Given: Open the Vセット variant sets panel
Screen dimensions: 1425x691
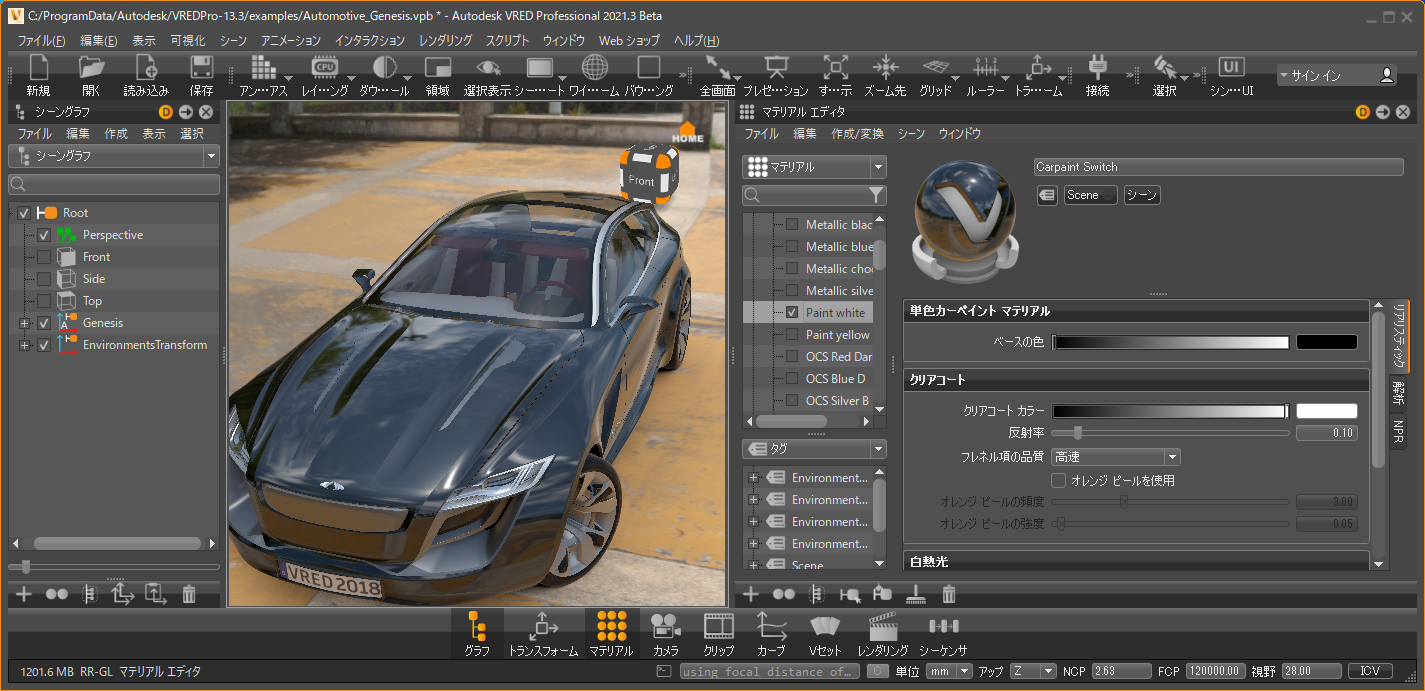Looking at the screenshot, I should coord(825,634).
